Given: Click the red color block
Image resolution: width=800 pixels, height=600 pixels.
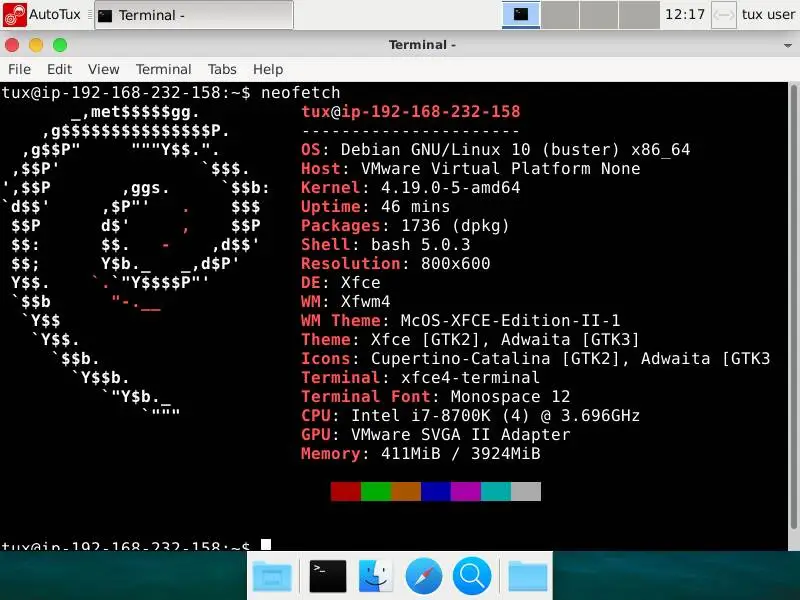Looking at the screenshot, I should coord(345,491).
